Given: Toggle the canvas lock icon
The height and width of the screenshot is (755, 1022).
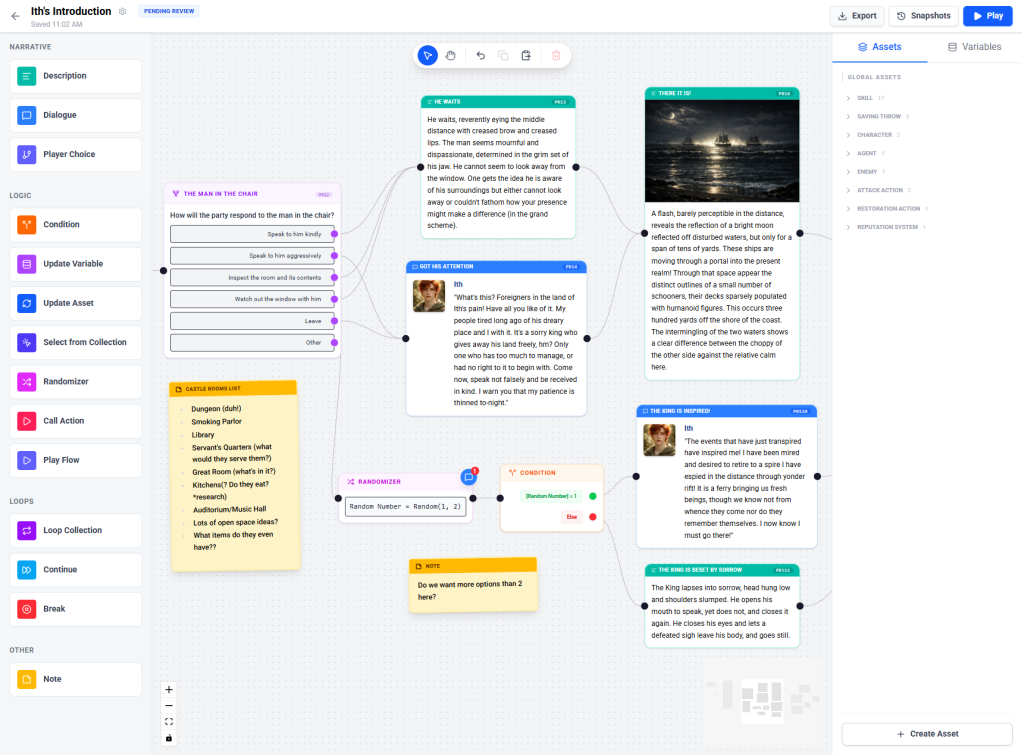Looking at the screenshot, I should 168,737.
